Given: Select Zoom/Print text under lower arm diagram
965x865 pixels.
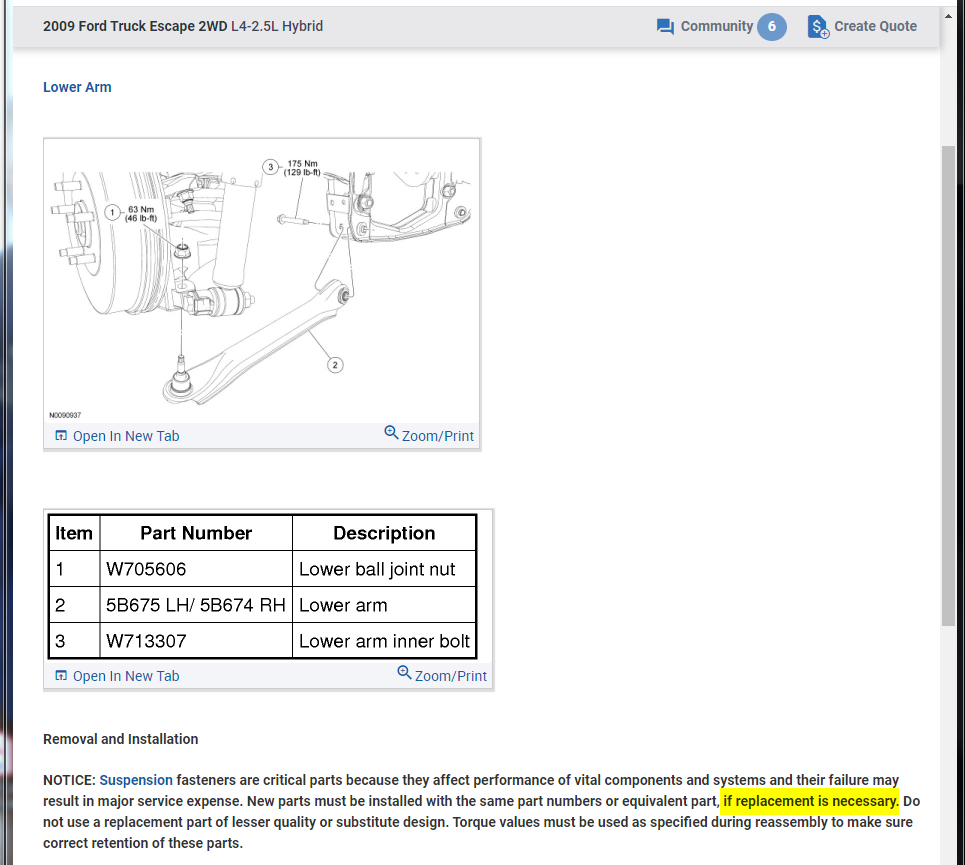Looking at the screenshot, I should [x=438, y=436].
